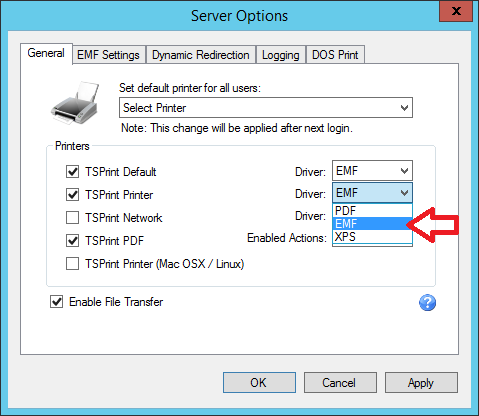This screenshot has width=479, height=416.
Task: Toggle the Enable File Transfer checkbox
Action: coord(57,302)
